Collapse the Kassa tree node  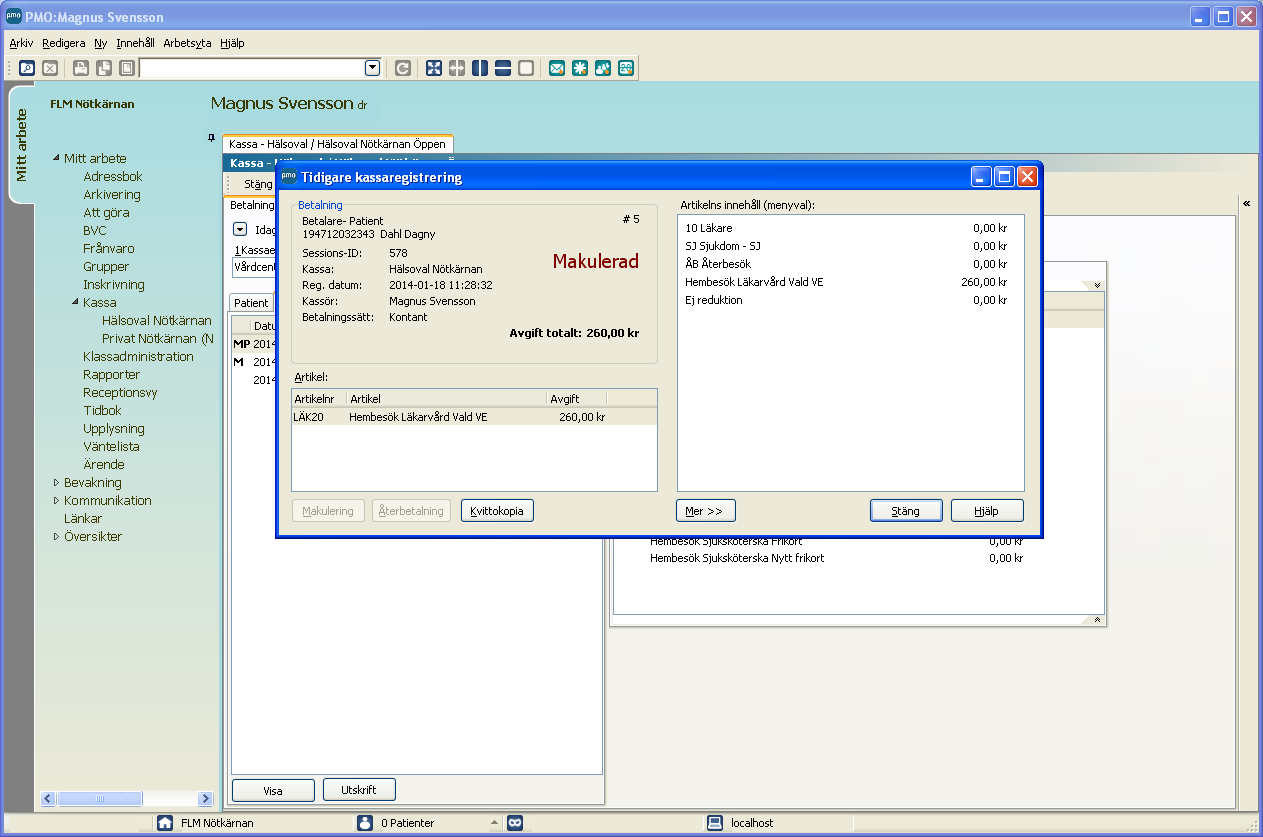point(76,302)
